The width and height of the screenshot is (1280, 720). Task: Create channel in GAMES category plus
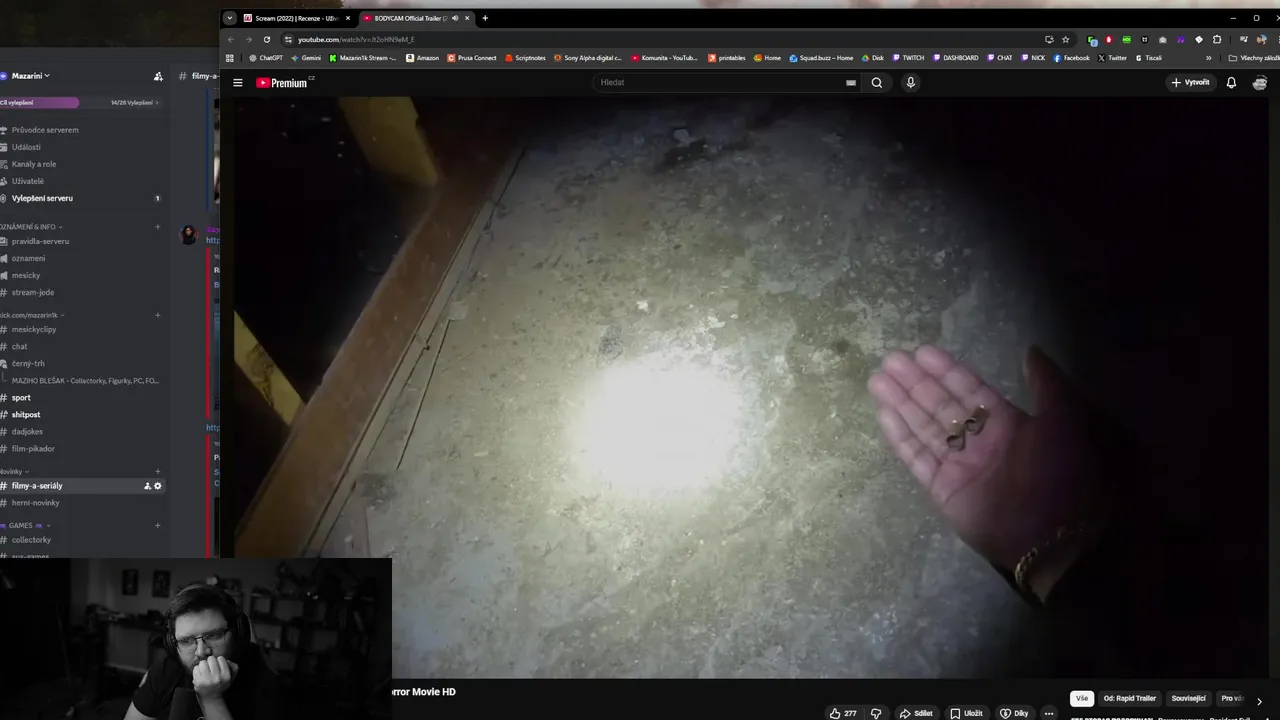[157, 525]
